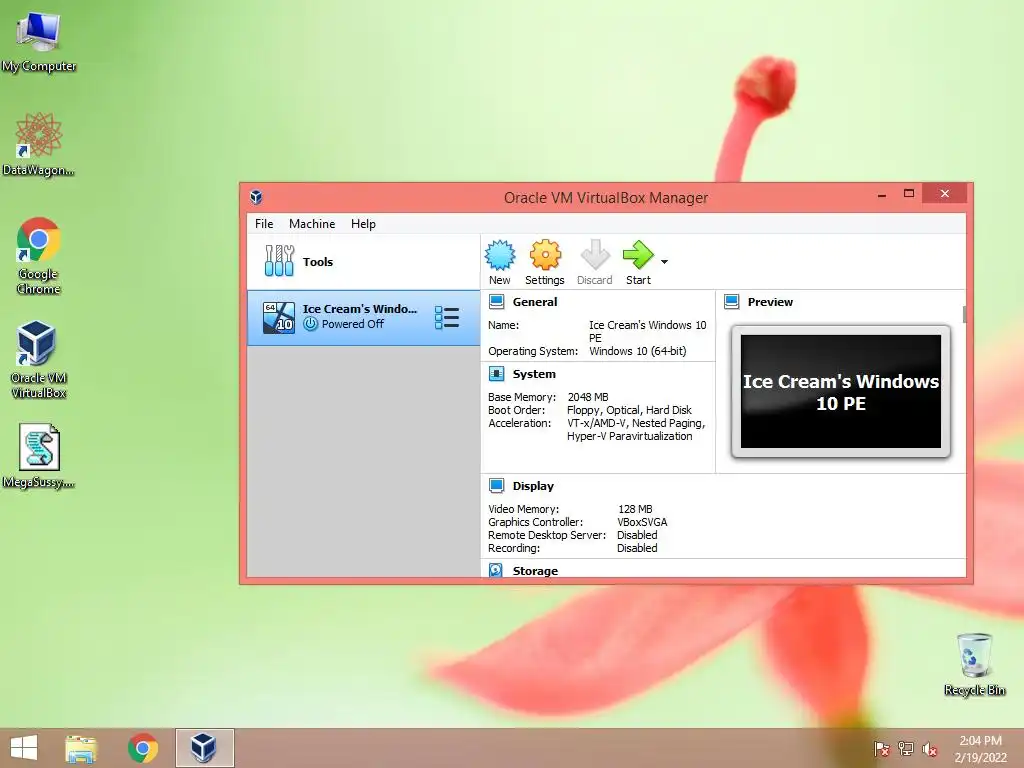Viewport: 1024px width, 768px height.
Task: Click the muted volume tray icon
Action: coord(929,748)
